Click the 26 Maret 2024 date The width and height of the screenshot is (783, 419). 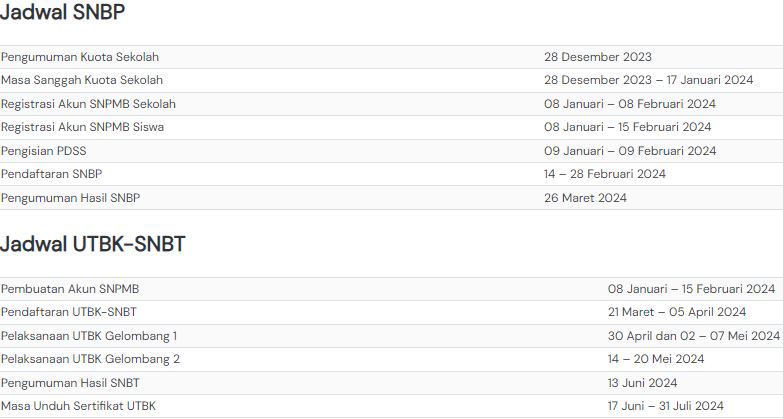(x=586, y=198)
